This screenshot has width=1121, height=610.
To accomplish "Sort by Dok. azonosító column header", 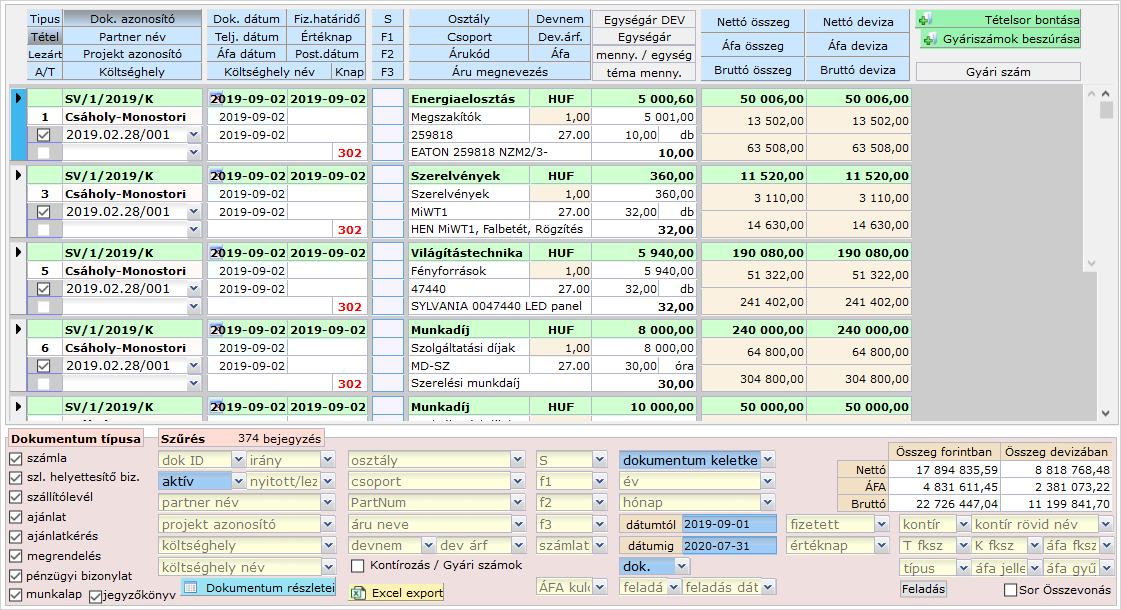I will 132,19.
